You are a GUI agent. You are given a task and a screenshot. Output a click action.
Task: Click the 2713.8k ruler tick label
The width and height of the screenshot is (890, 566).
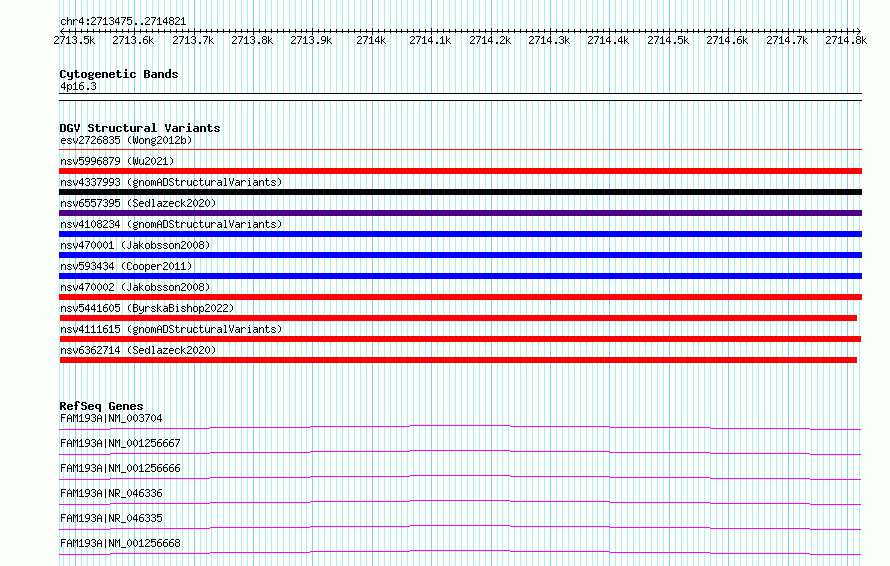[x=252, y=40]
